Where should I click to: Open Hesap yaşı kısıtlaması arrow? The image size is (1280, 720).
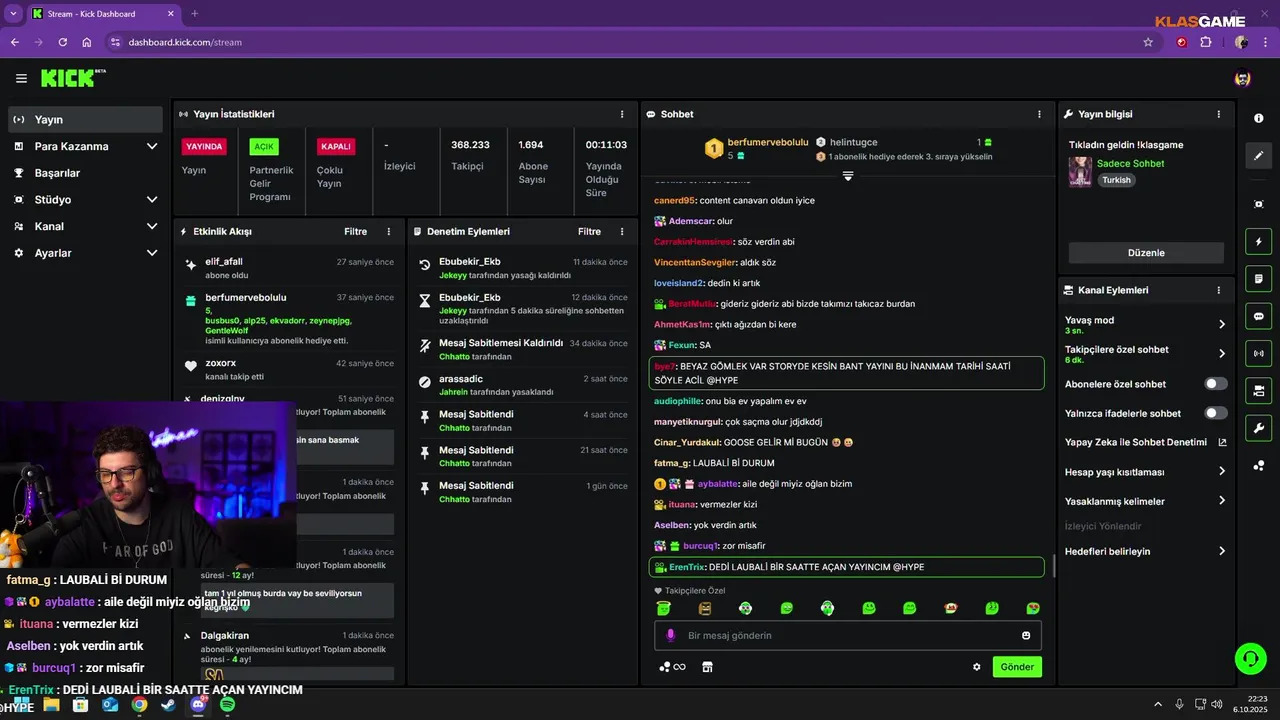(1222, 472)
